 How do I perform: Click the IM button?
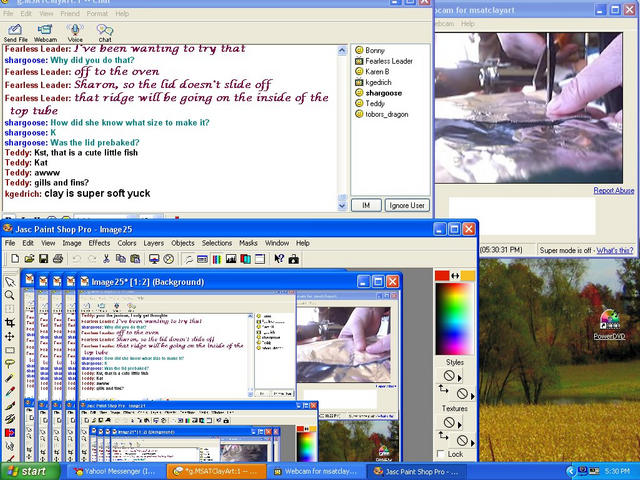(366, 205)
